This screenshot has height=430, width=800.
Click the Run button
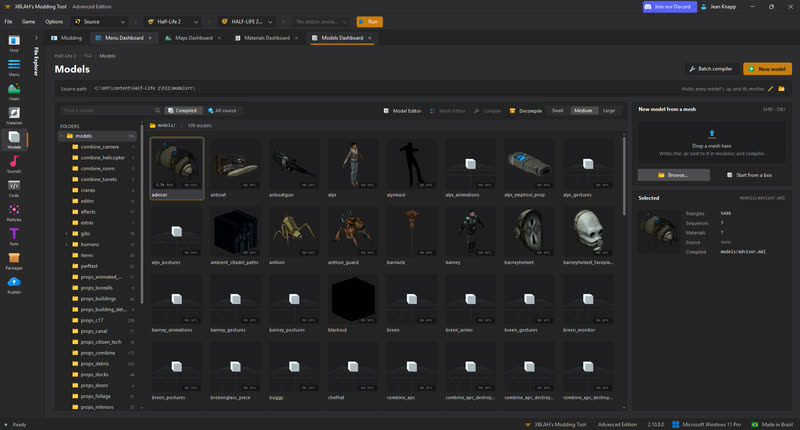coord(369,22)
